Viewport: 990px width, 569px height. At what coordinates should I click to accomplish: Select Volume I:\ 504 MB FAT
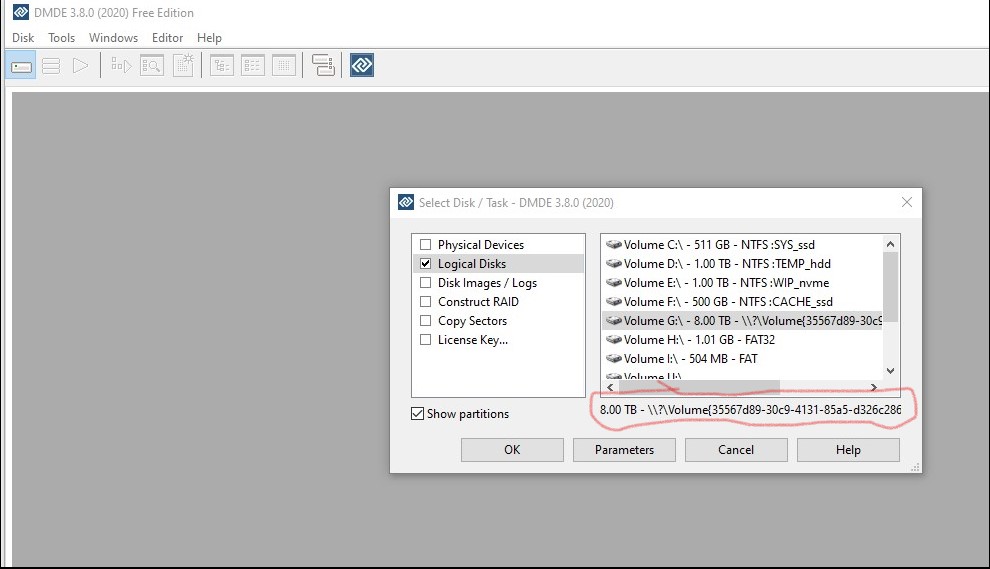pos(742,358)
